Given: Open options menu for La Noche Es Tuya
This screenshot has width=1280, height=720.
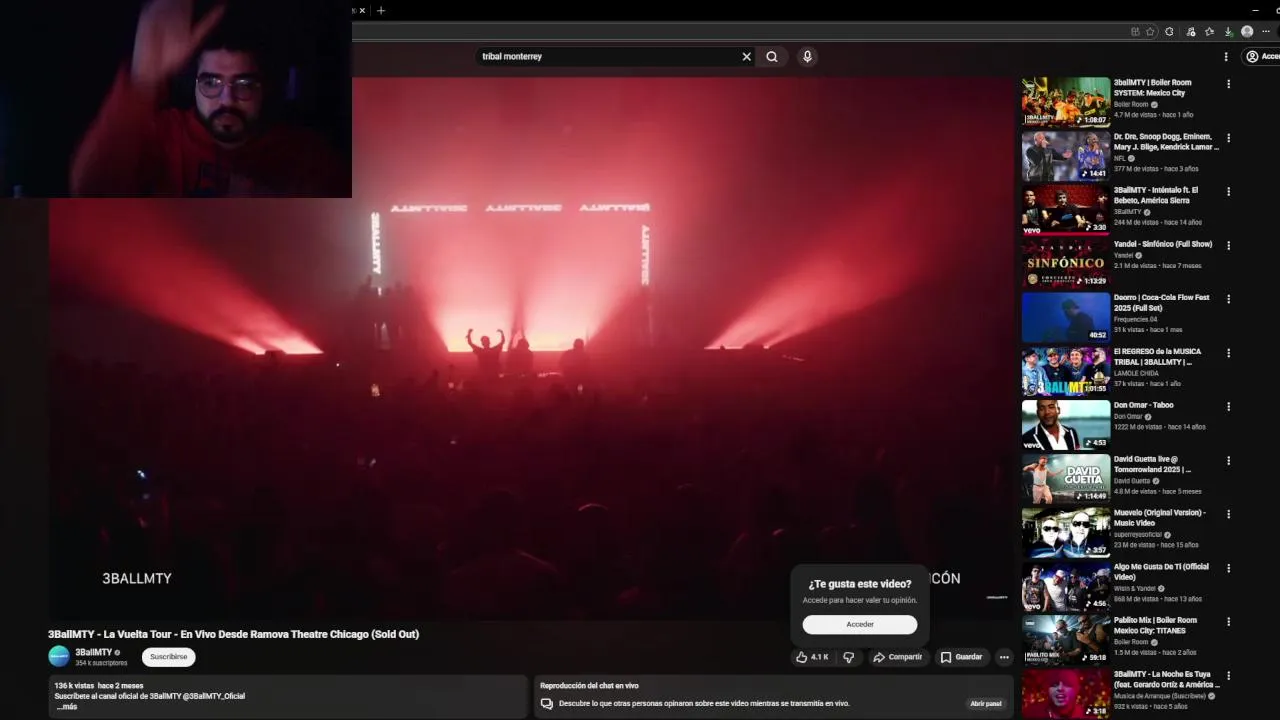Looking at the screenshot, I should (1228, 676).
